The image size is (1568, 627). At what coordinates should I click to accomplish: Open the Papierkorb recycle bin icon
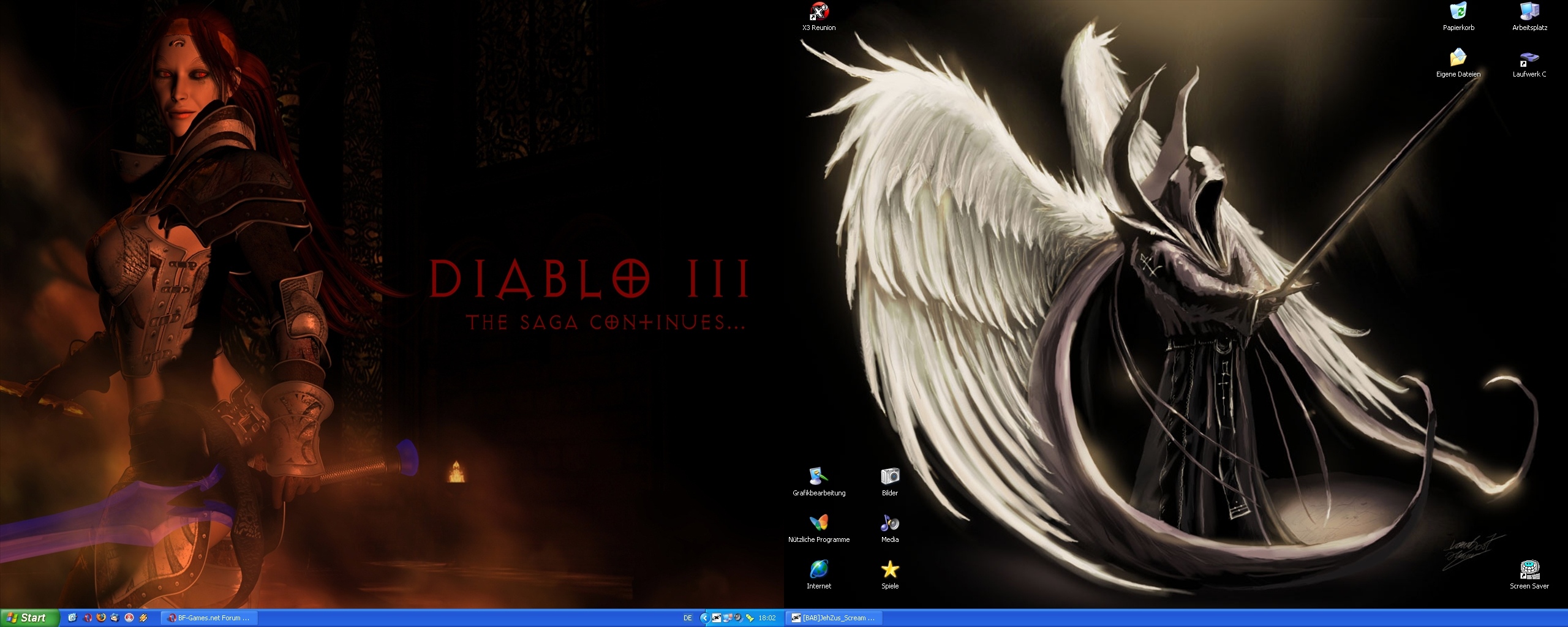click(1458, 17)
